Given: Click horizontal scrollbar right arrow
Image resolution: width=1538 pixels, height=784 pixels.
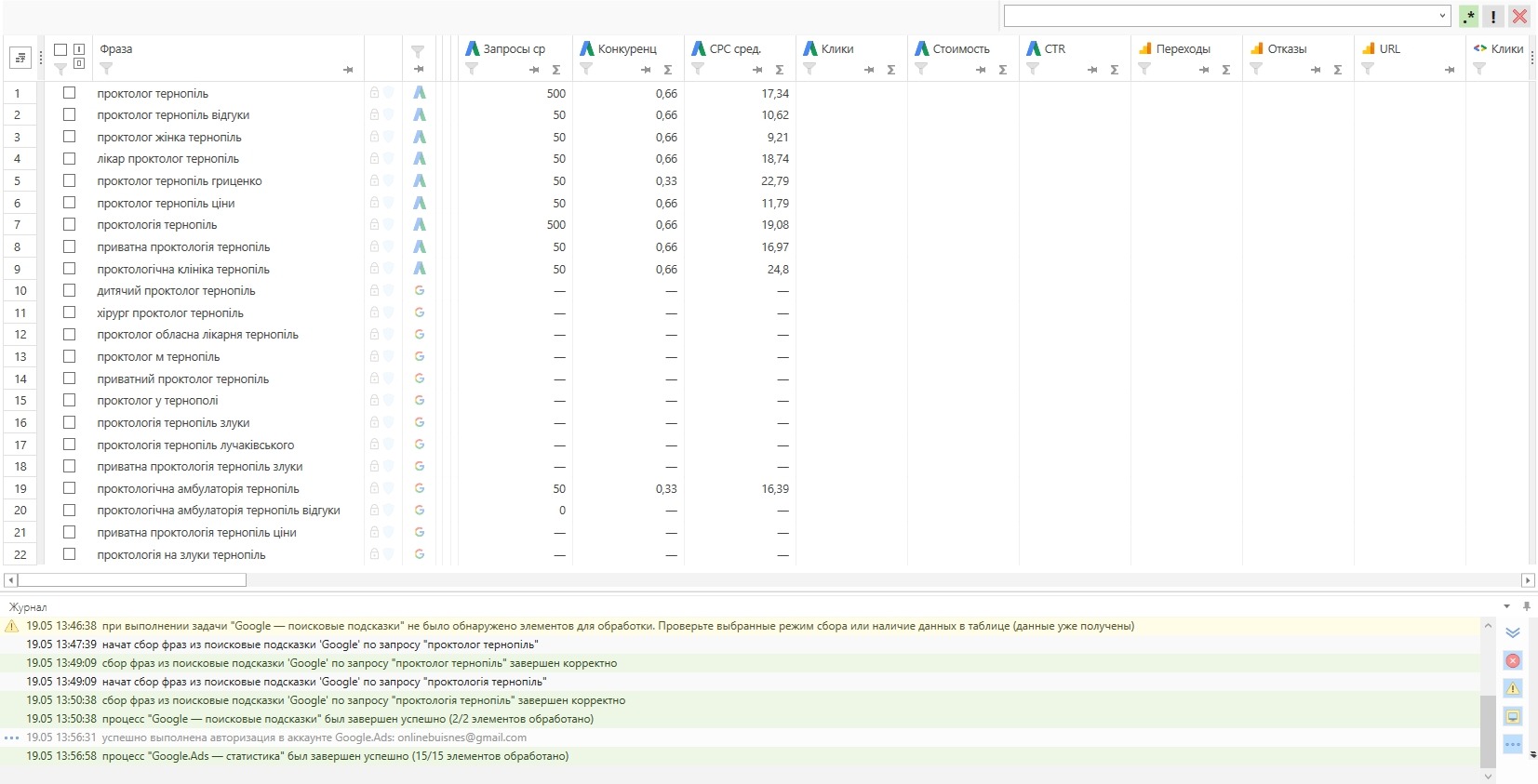Looking at the screenshot, I should click(x=1528, y=580).
